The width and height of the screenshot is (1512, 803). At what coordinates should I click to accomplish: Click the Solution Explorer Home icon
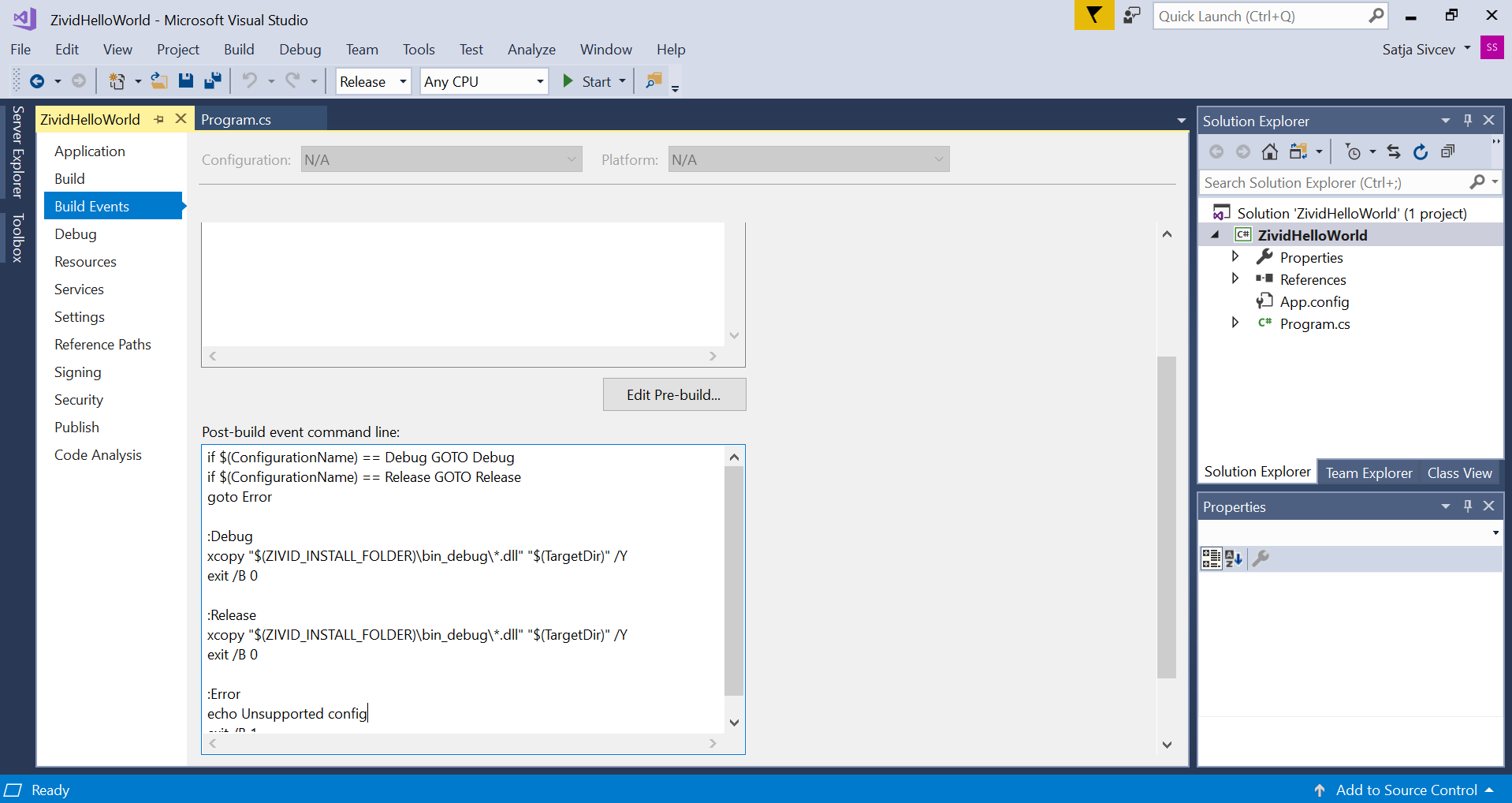tap(1269, 152)
